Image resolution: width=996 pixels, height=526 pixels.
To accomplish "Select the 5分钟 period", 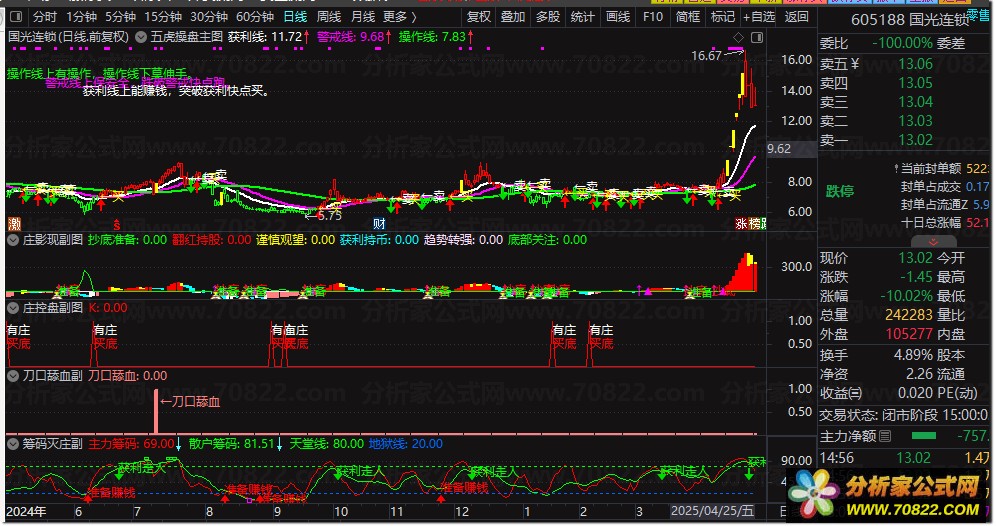I will point(120,17).
